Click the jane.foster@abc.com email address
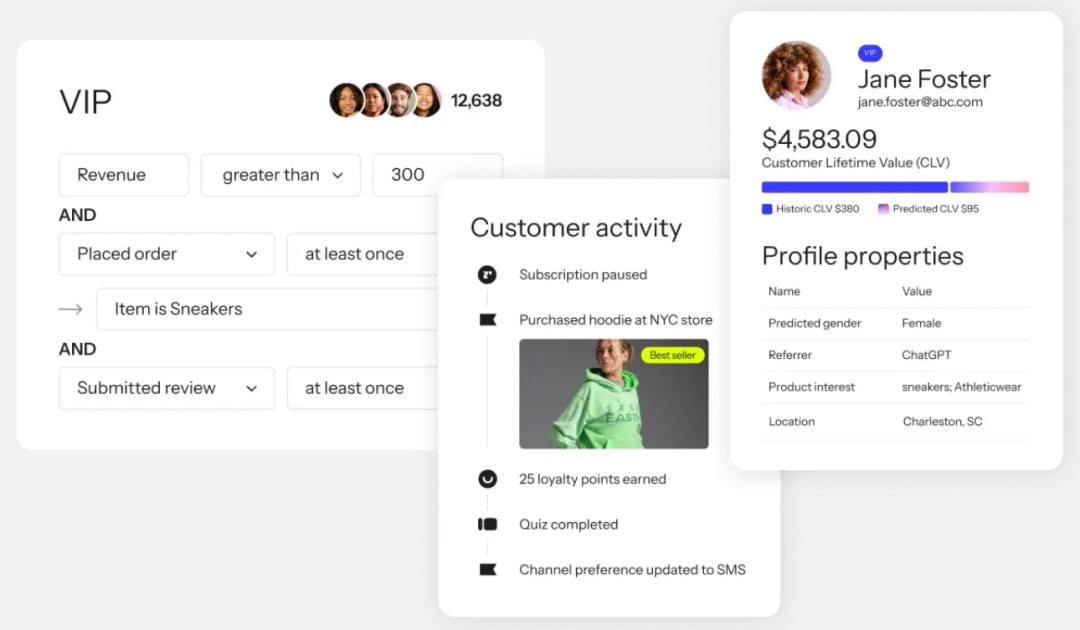This screenshot has height=630, width=1080. pos(920,102)
